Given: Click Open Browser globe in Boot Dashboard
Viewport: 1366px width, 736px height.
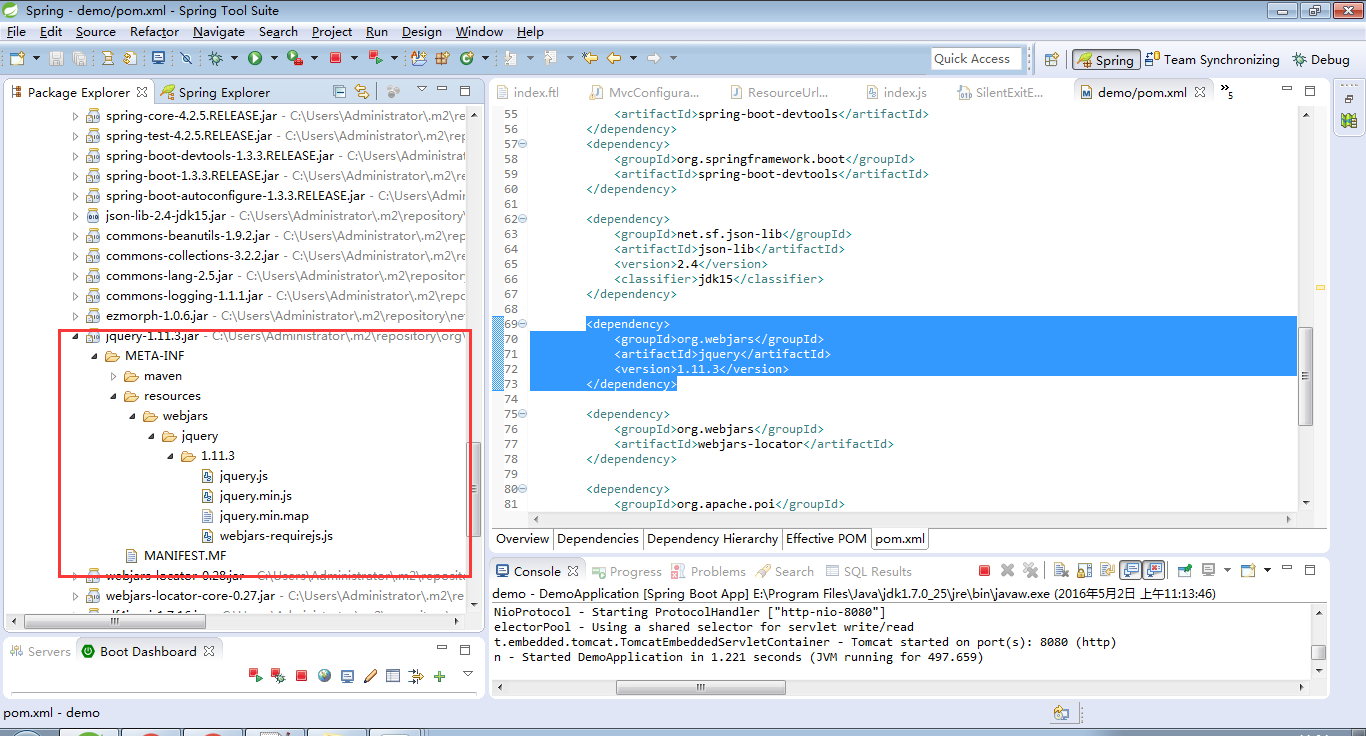Looking at the screenshot, I should (x=324, y=677).
